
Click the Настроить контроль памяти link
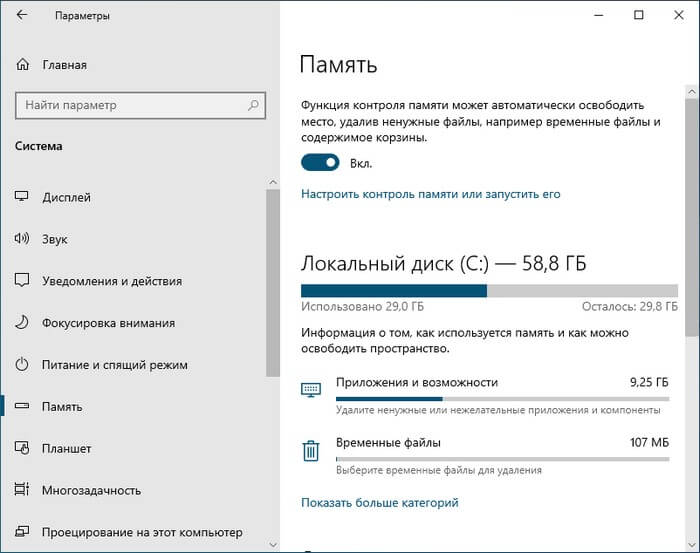pyautogui.click(x=430, y=194)
